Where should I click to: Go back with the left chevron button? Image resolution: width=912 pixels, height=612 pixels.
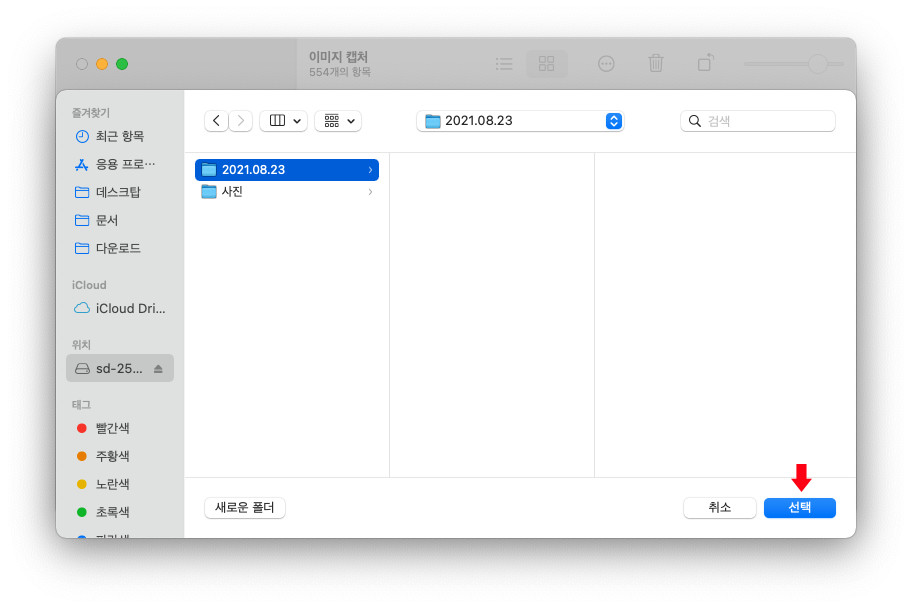pos(216,121)
